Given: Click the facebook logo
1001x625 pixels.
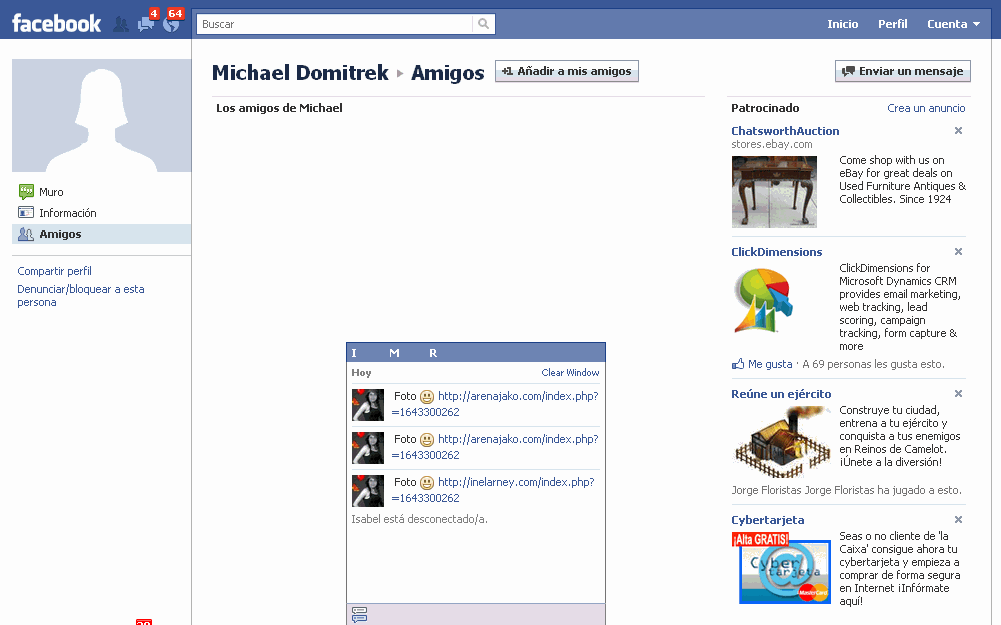Looking at the screenshot, I should (56, 24).
